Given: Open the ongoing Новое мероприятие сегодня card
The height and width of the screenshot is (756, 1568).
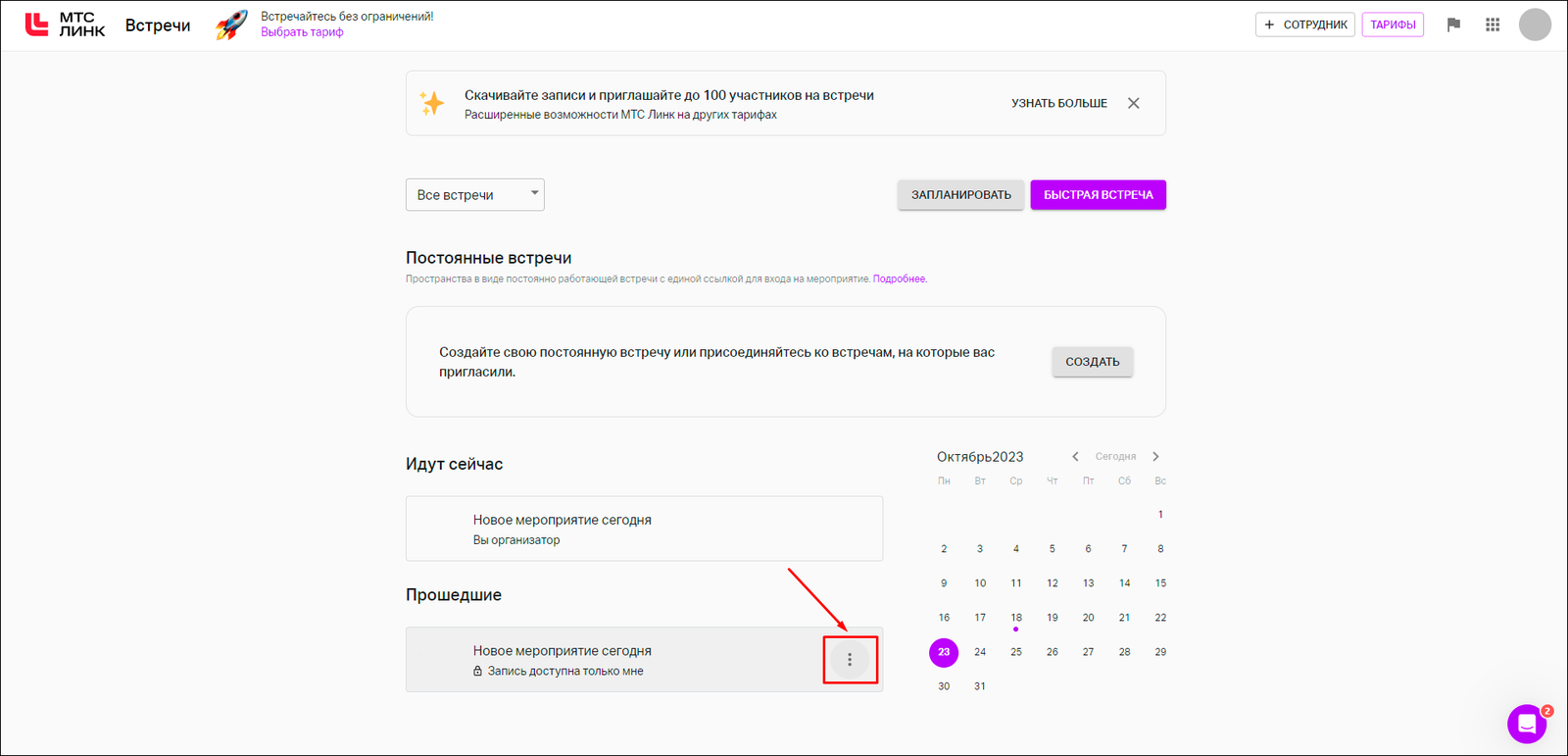Looking at the screenshot, I should click(645, 529).
